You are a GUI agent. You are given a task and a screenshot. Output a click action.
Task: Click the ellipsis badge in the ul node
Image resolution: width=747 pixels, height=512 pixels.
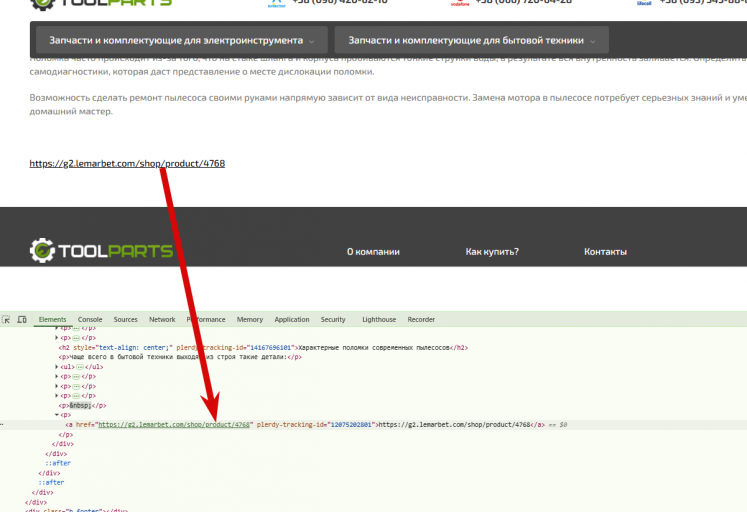[x=80, y=367]
